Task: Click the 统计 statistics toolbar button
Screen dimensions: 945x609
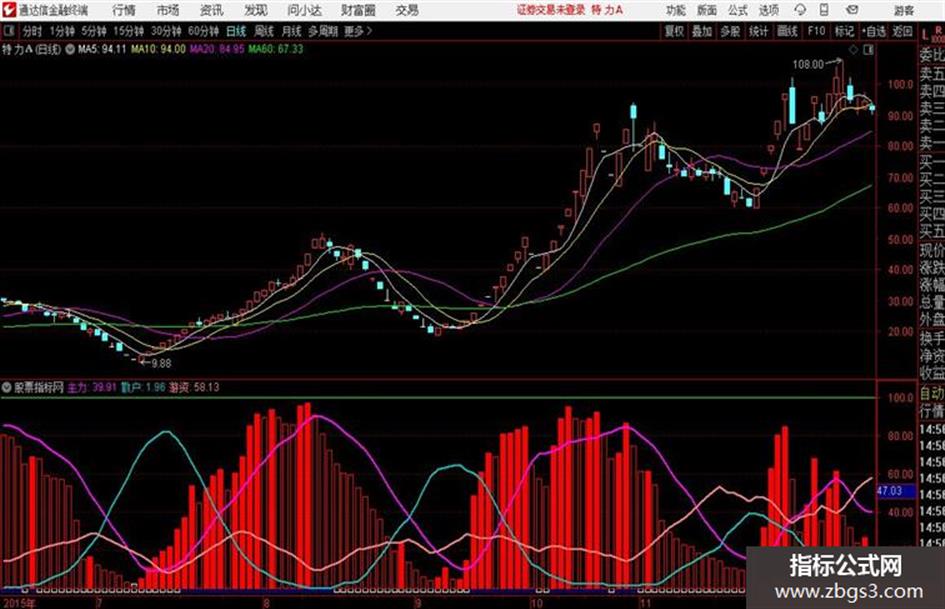Action: click(x=758, y=31)
